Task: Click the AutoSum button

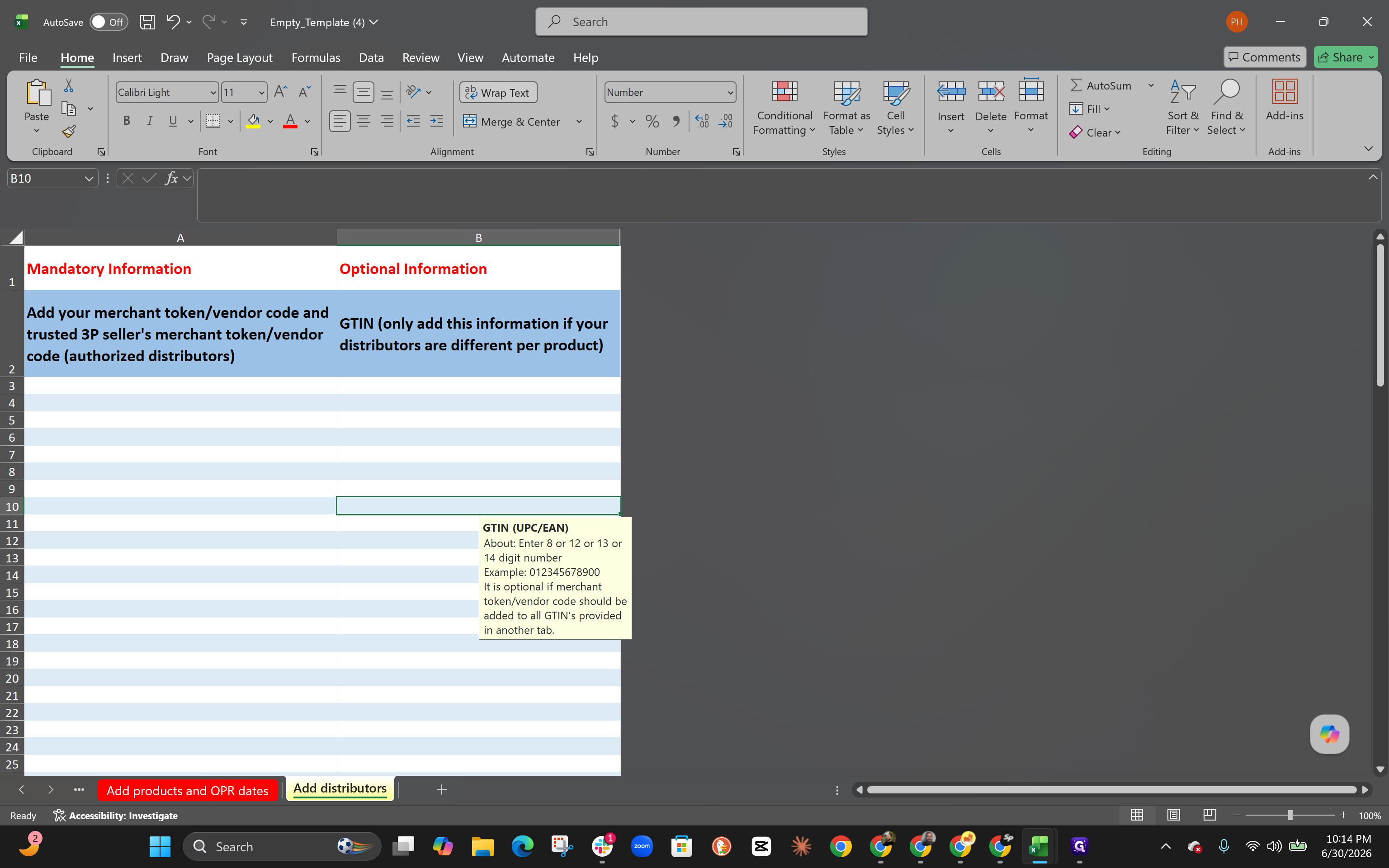Action: (x=1101, y=85)
